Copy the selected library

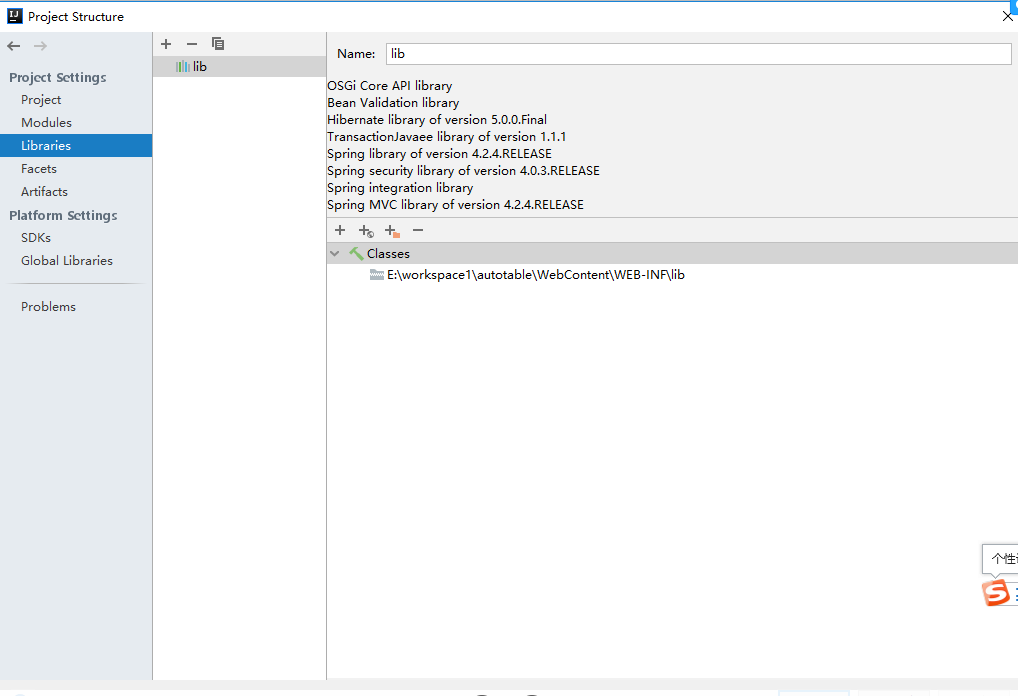[218, 44]
